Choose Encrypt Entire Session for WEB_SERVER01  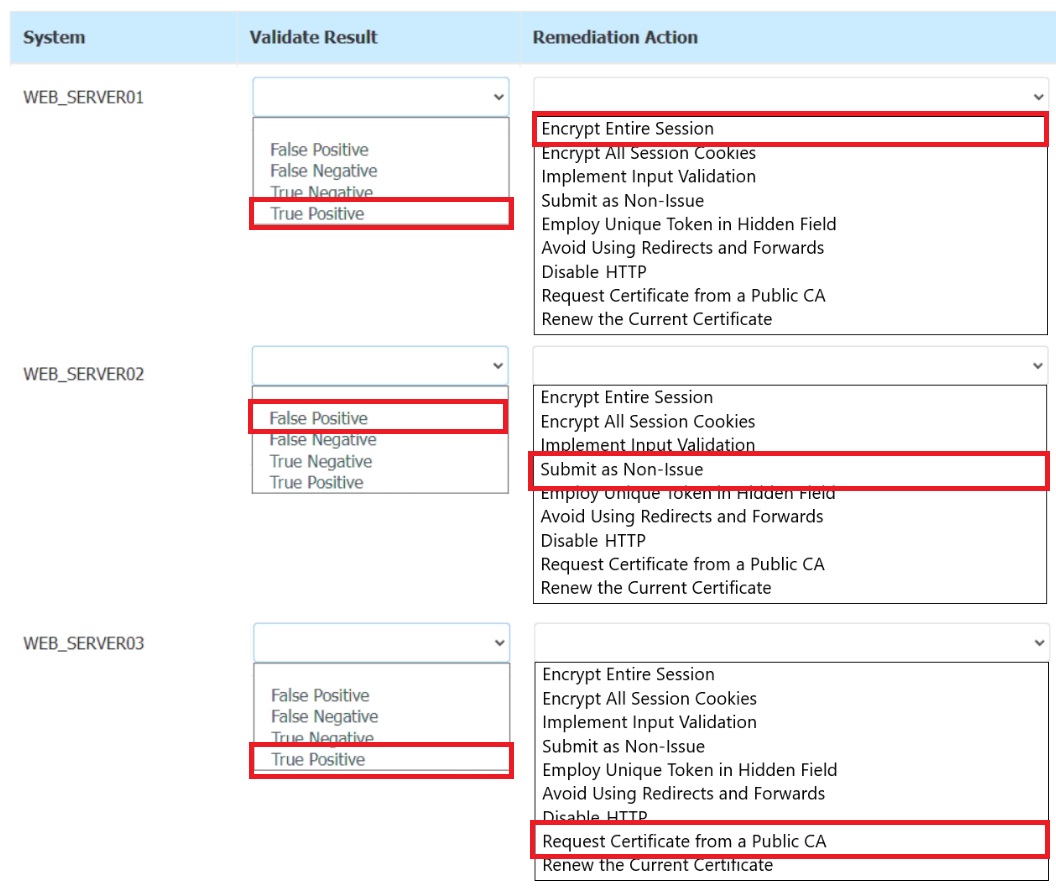[626, 128]
